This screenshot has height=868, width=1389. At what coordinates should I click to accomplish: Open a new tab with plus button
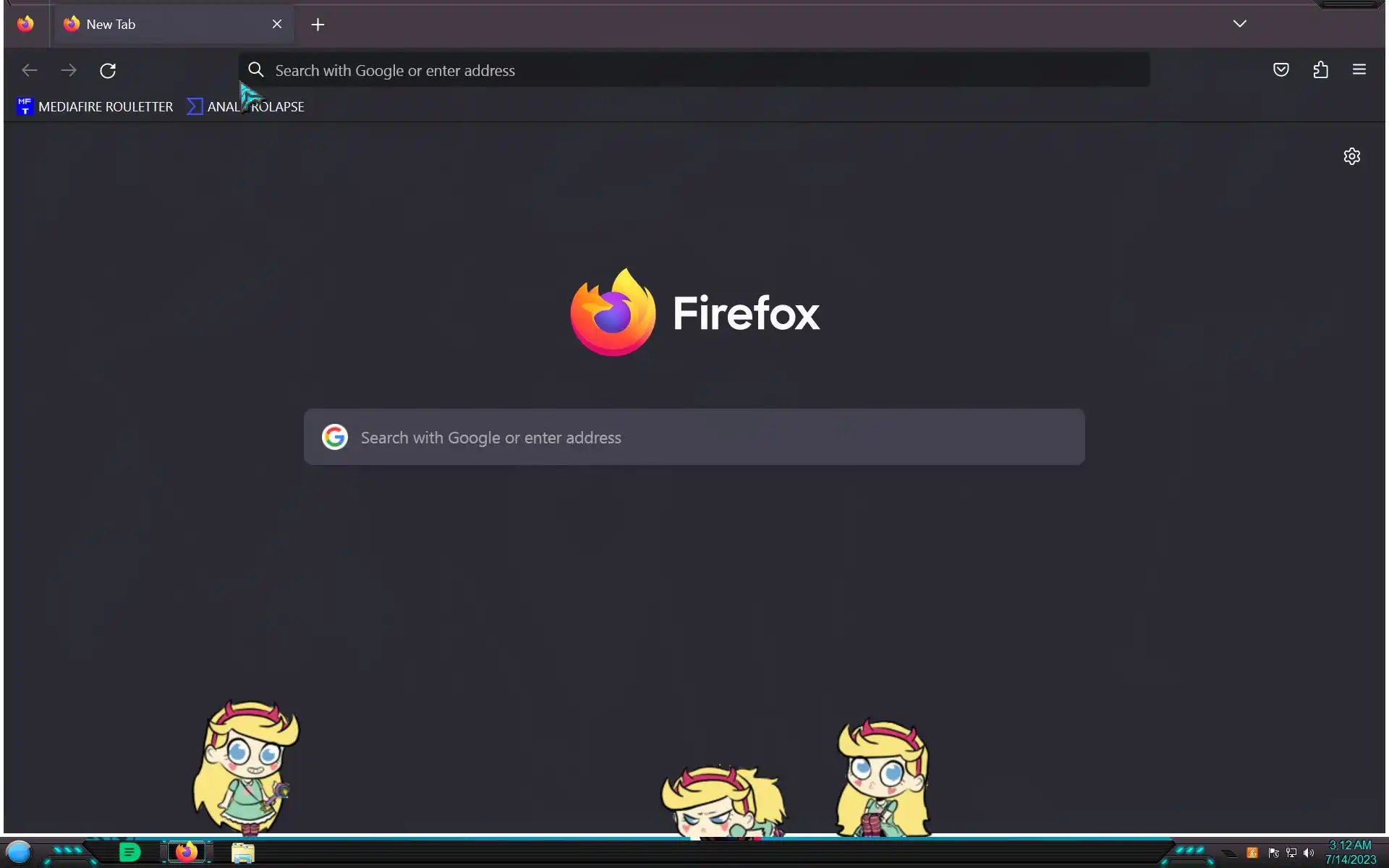pos(318,25)
